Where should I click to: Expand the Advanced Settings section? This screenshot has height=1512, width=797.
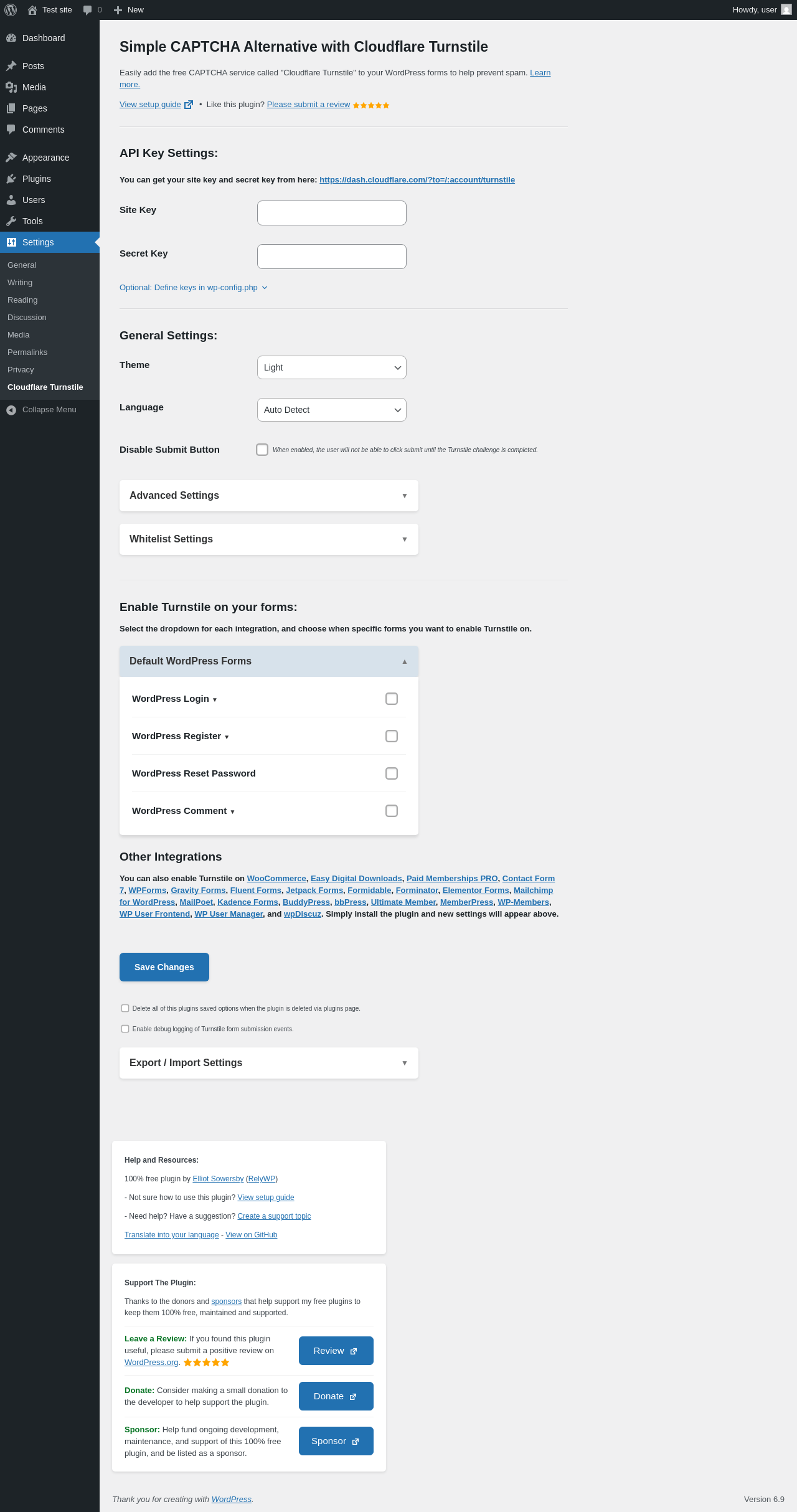point(268,496)
